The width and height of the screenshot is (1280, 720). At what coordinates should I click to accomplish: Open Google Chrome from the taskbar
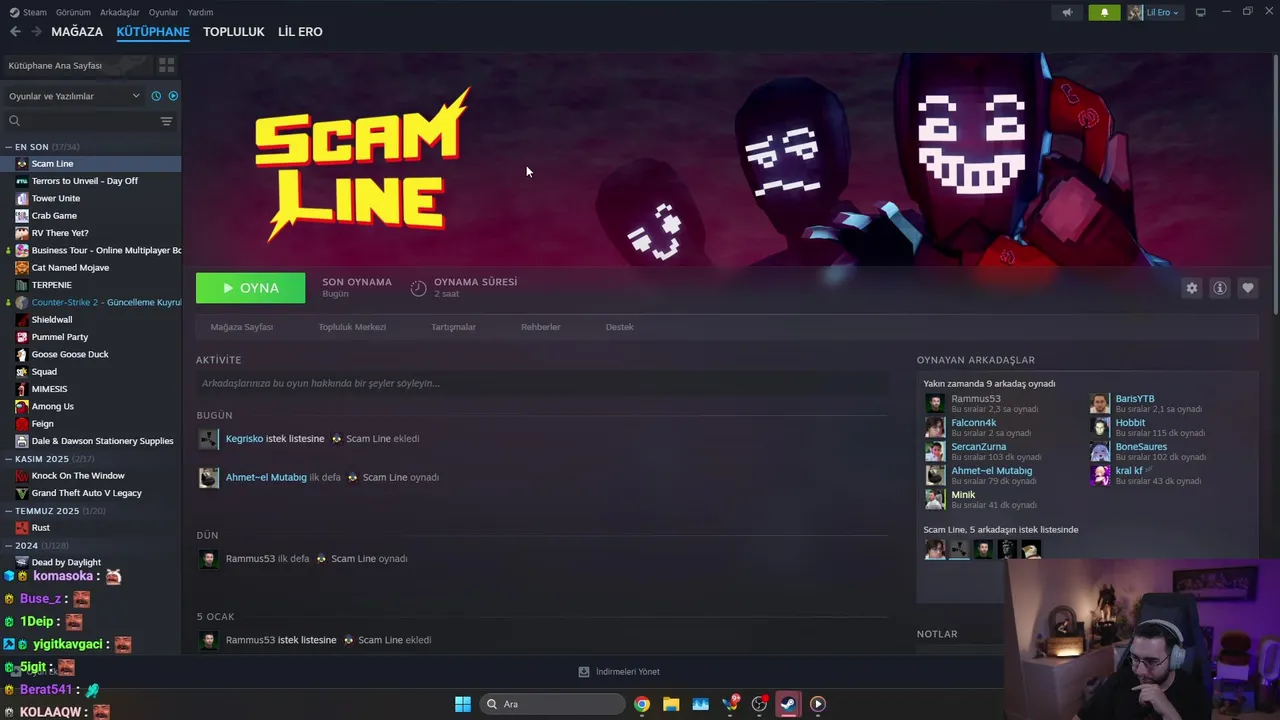click(x=642, y=704)
